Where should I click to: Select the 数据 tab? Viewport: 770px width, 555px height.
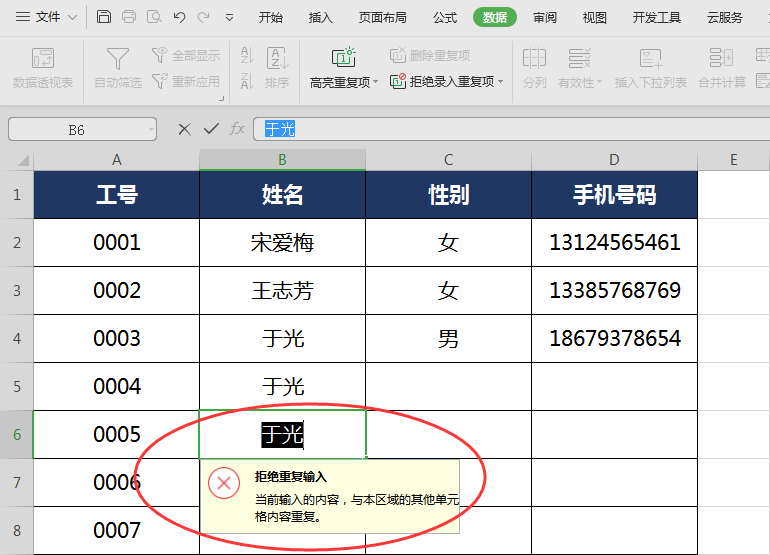click(495, 18)
